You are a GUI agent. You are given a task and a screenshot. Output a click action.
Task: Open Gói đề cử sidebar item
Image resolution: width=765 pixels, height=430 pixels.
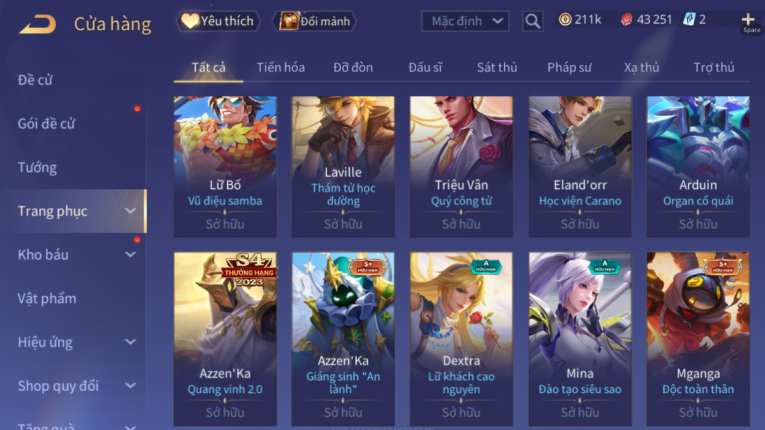46,123
